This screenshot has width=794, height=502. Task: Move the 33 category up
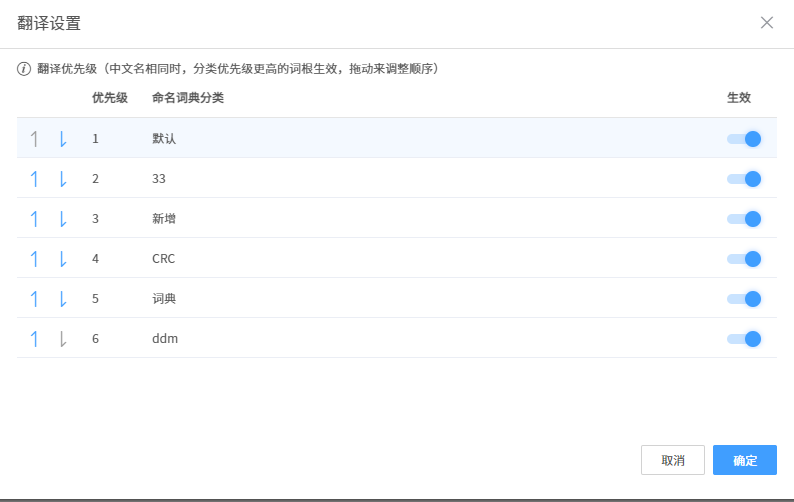pos(34,178)
